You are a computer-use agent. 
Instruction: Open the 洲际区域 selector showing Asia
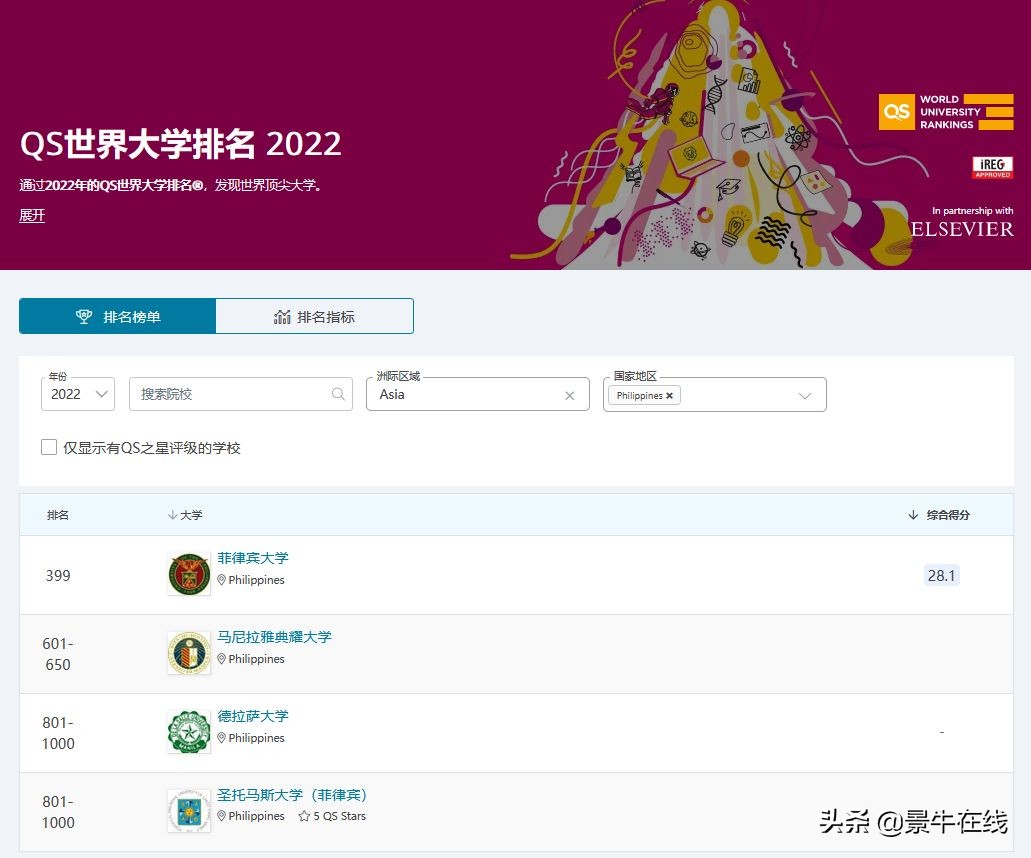coord(470,395)
